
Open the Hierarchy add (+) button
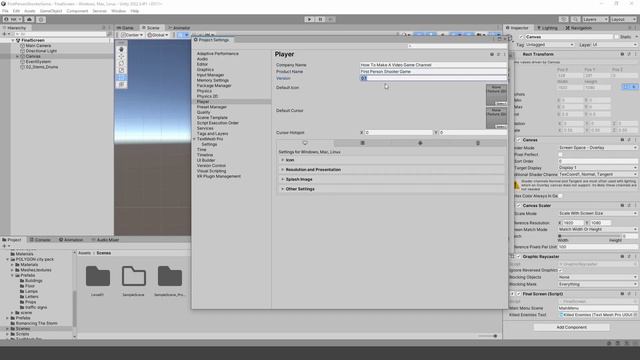tap(5, 34)
